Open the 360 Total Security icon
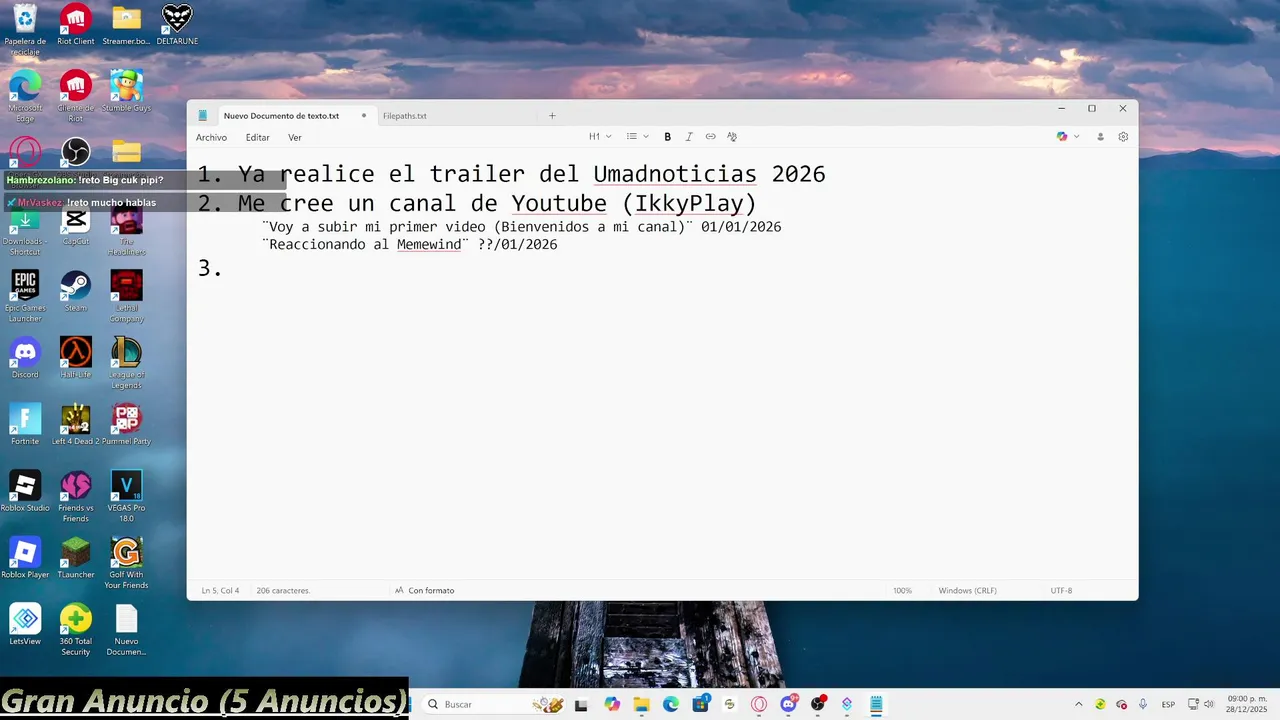The height and width of the screenshot is (720, 1280). click(x=75, y=630)
